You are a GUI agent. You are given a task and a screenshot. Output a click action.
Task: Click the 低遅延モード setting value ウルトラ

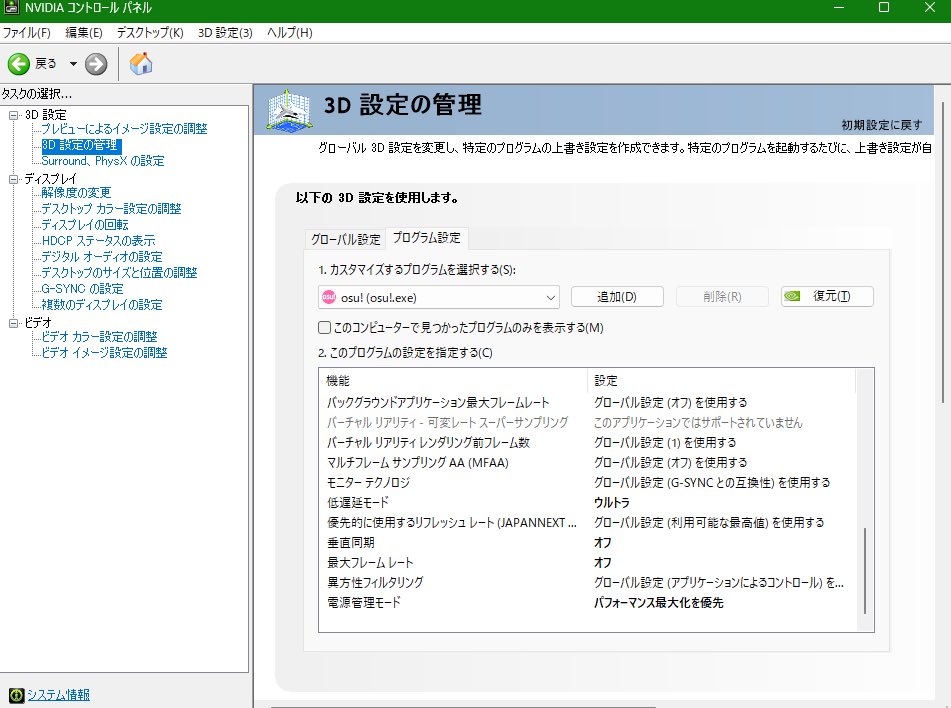[x=612, y=503]
